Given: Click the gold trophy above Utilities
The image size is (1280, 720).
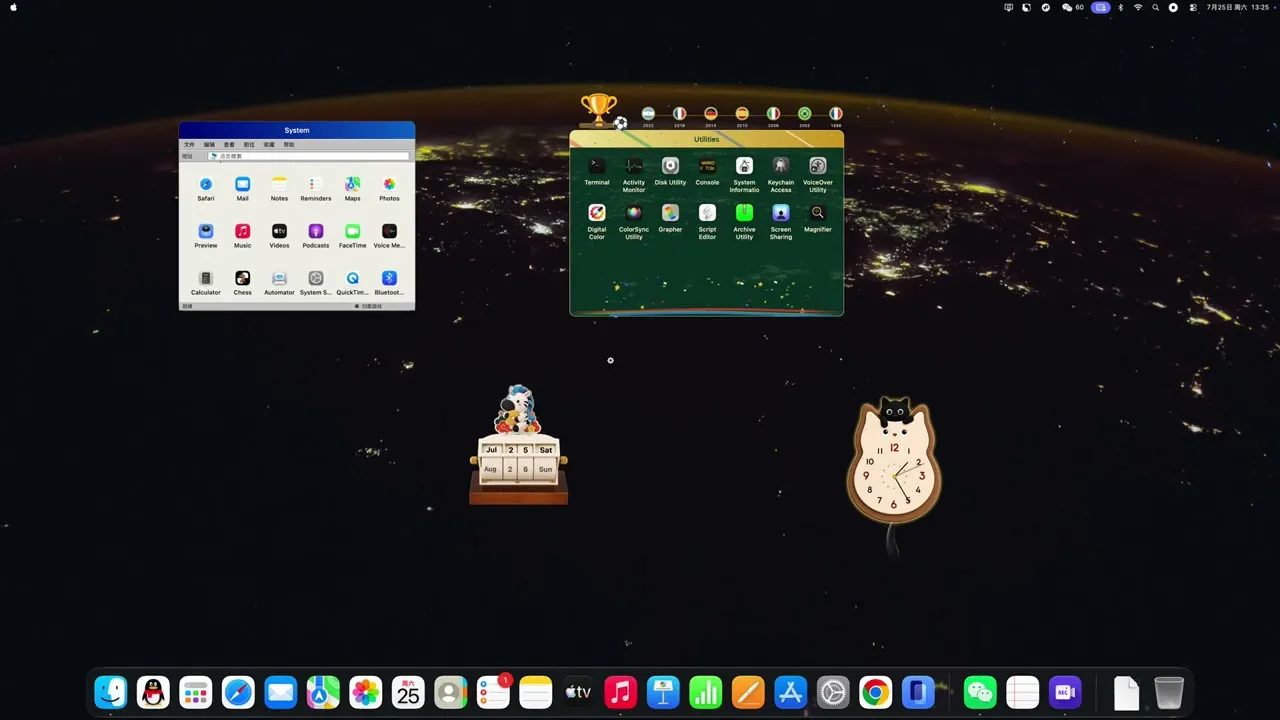Looking at the screenshot, I should tap(599, 109).
